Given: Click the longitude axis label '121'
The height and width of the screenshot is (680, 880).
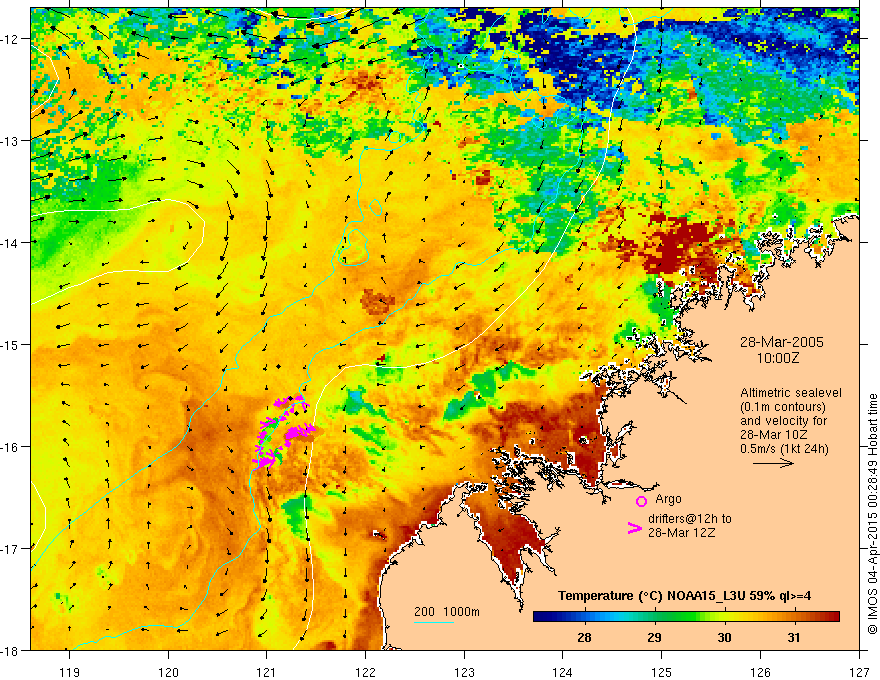Looking at the screenshot, I should [267, 672].
